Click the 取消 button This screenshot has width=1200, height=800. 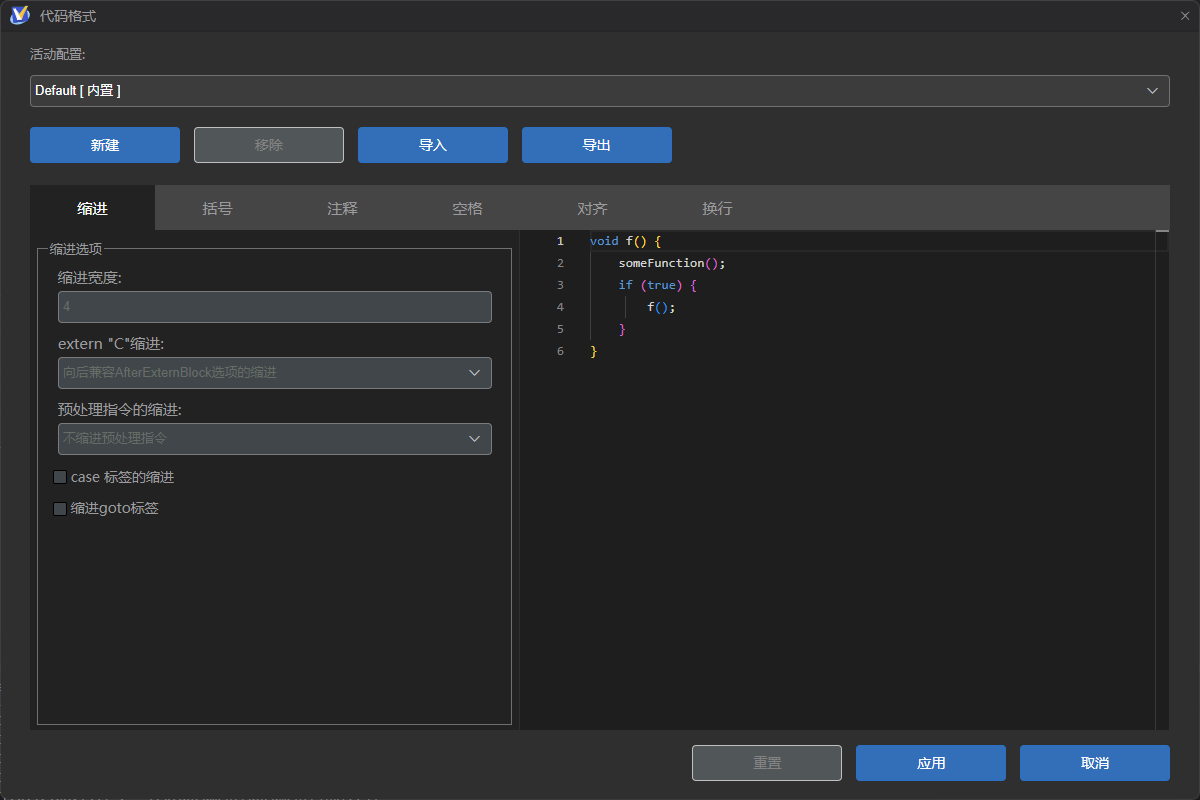pos(1095,763)
